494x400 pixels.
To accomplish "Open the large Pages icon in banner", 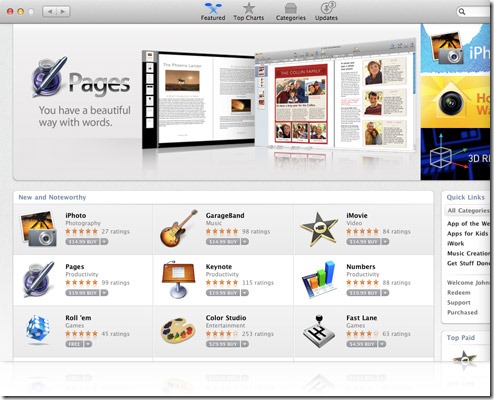I will (x=49, y=77).
